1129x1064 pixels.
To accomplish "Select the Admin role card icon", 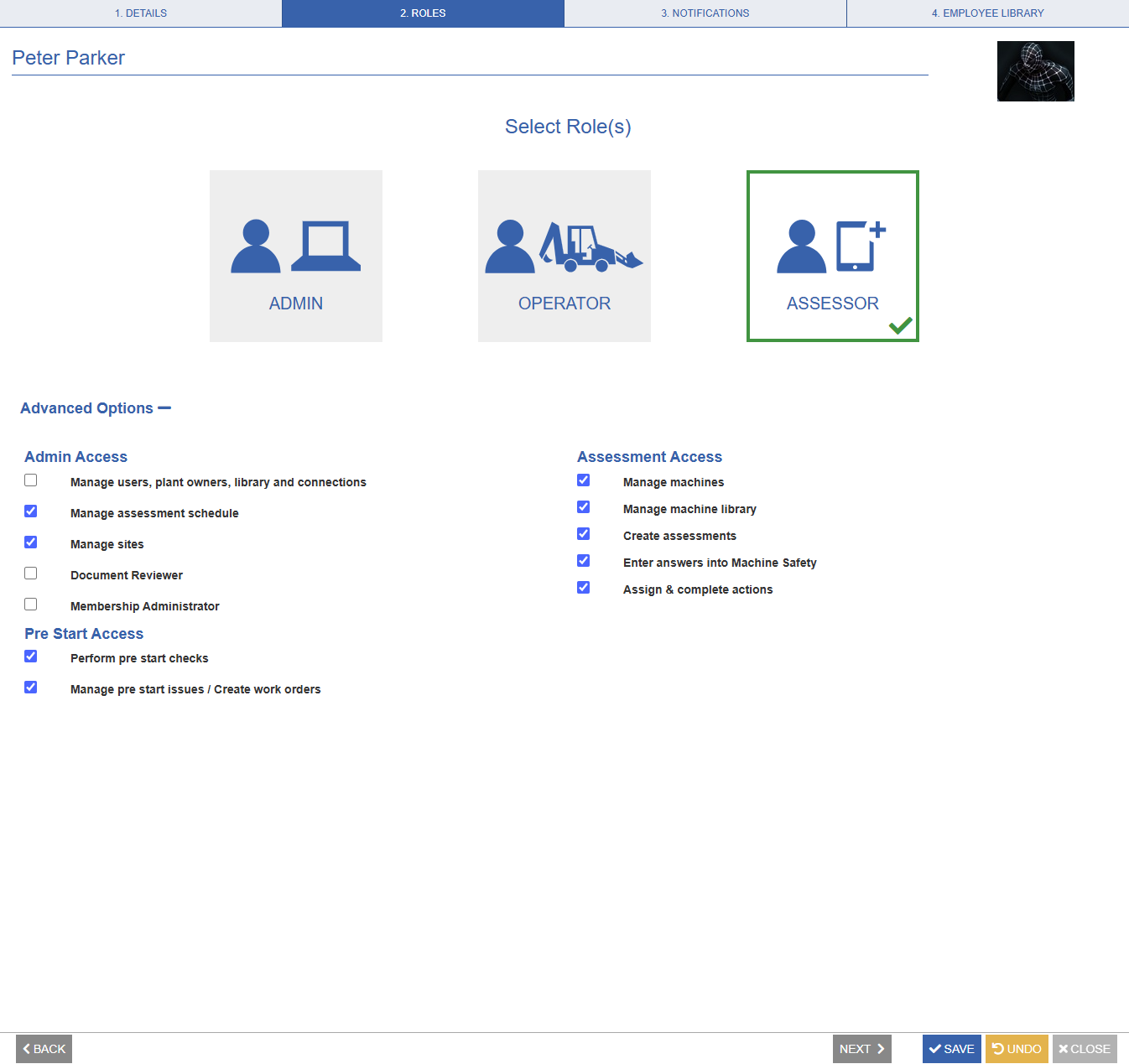I will point(295,247).
